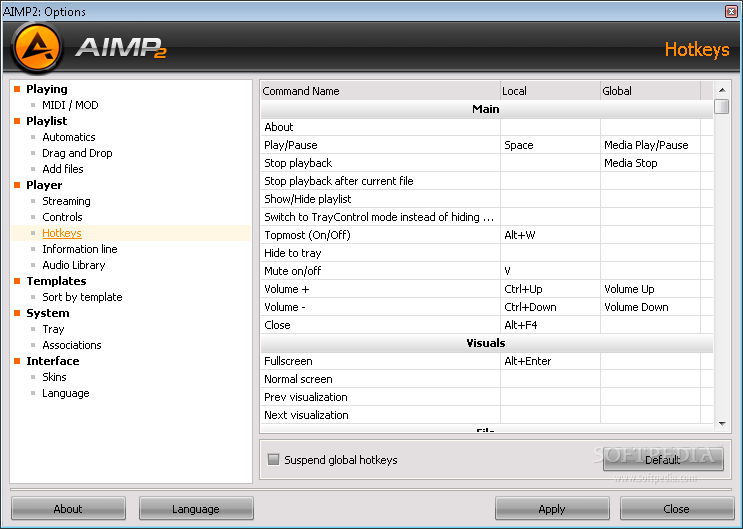Viewport: 743px width, 529px height.
Task: Click the Ctrl+Down local hotkey cell
Action: tap(551, 307)
